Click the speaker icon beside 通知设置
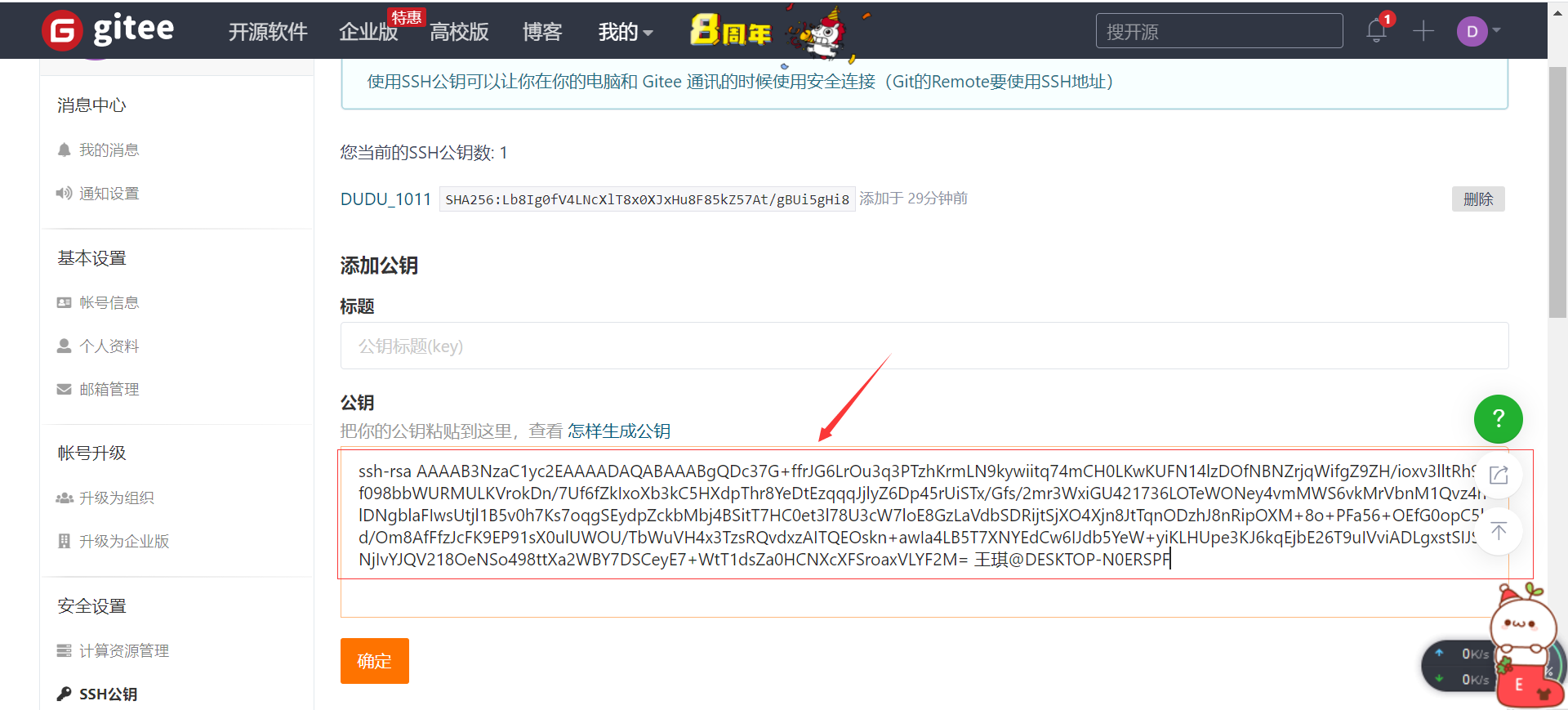 point(65,193)
